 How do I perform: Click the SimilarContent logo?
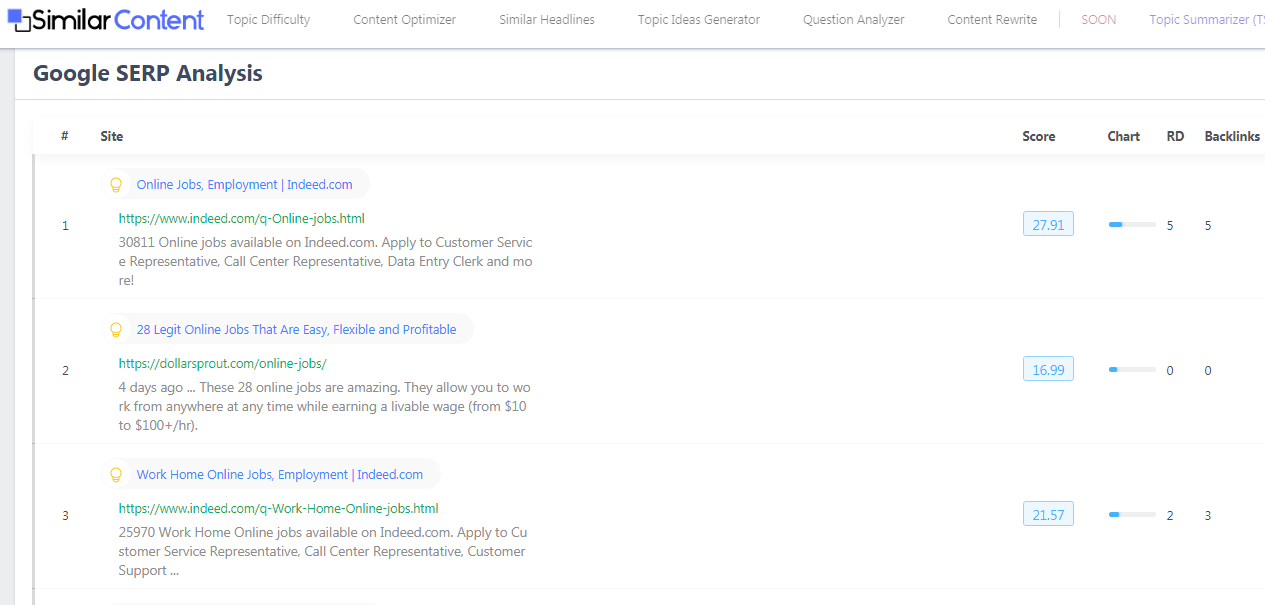(105, 20)
